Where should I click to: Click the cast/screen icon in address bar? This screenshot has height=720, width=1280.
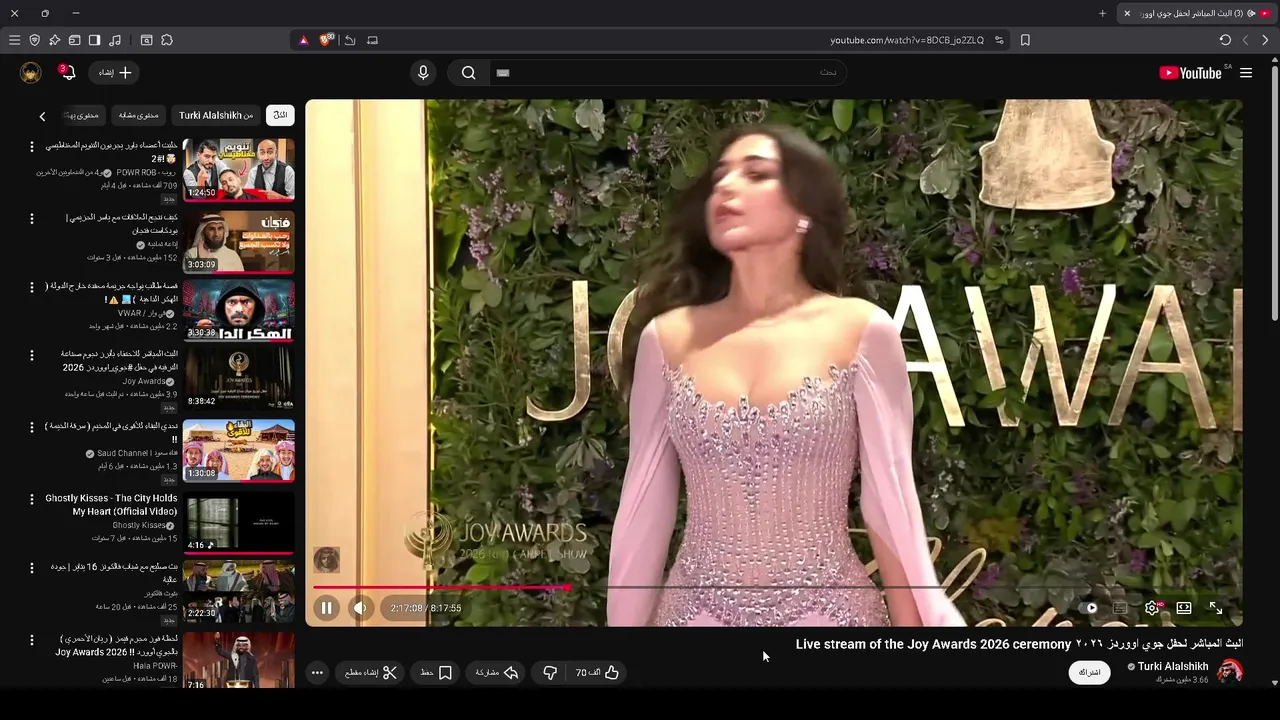(372, 40)
